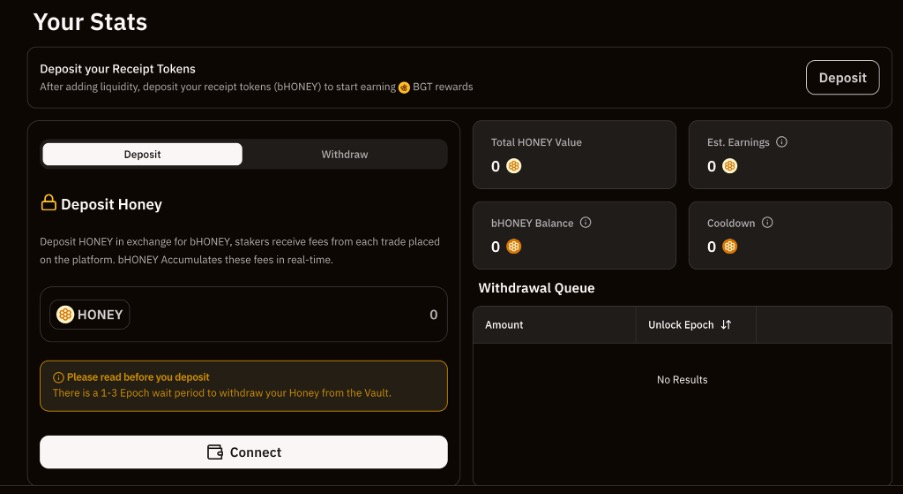
Task: Click the bHONEY Balance info icon
Action: [586, 222]
